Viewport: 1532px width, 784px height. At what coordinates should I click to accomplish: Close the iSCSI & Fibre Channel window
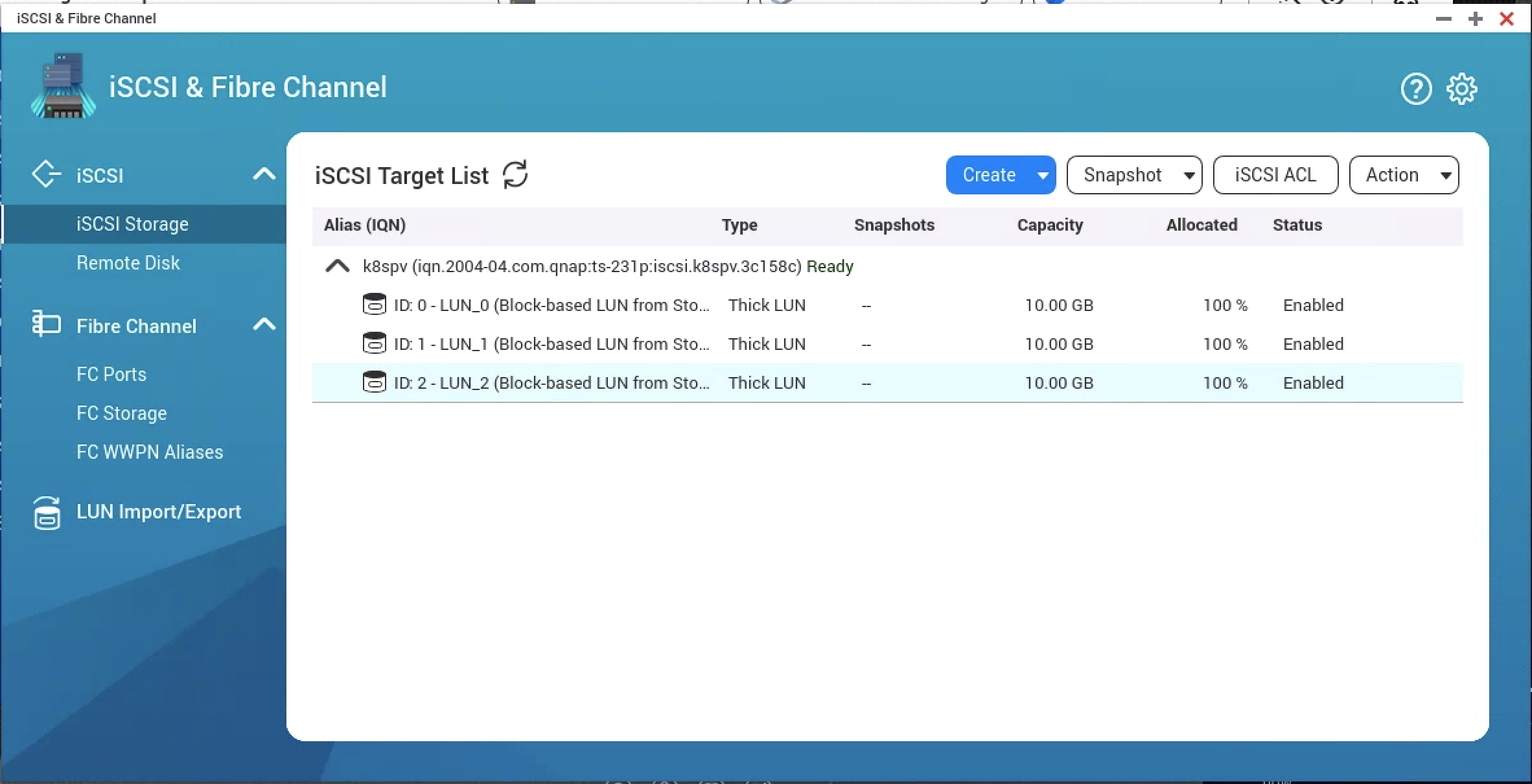coord(1507,19)
